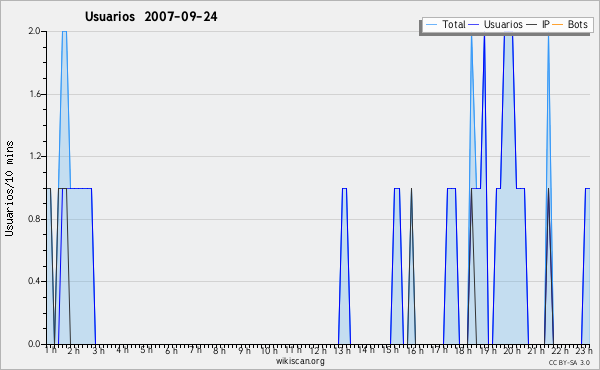Click the "10 h" x-axis label

point(269,350)
